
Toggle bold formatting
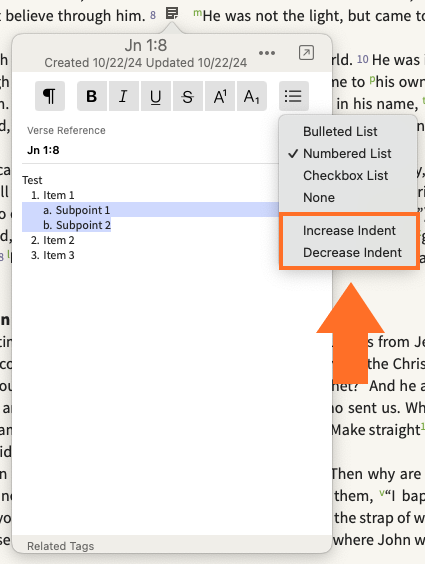[92, 96]
